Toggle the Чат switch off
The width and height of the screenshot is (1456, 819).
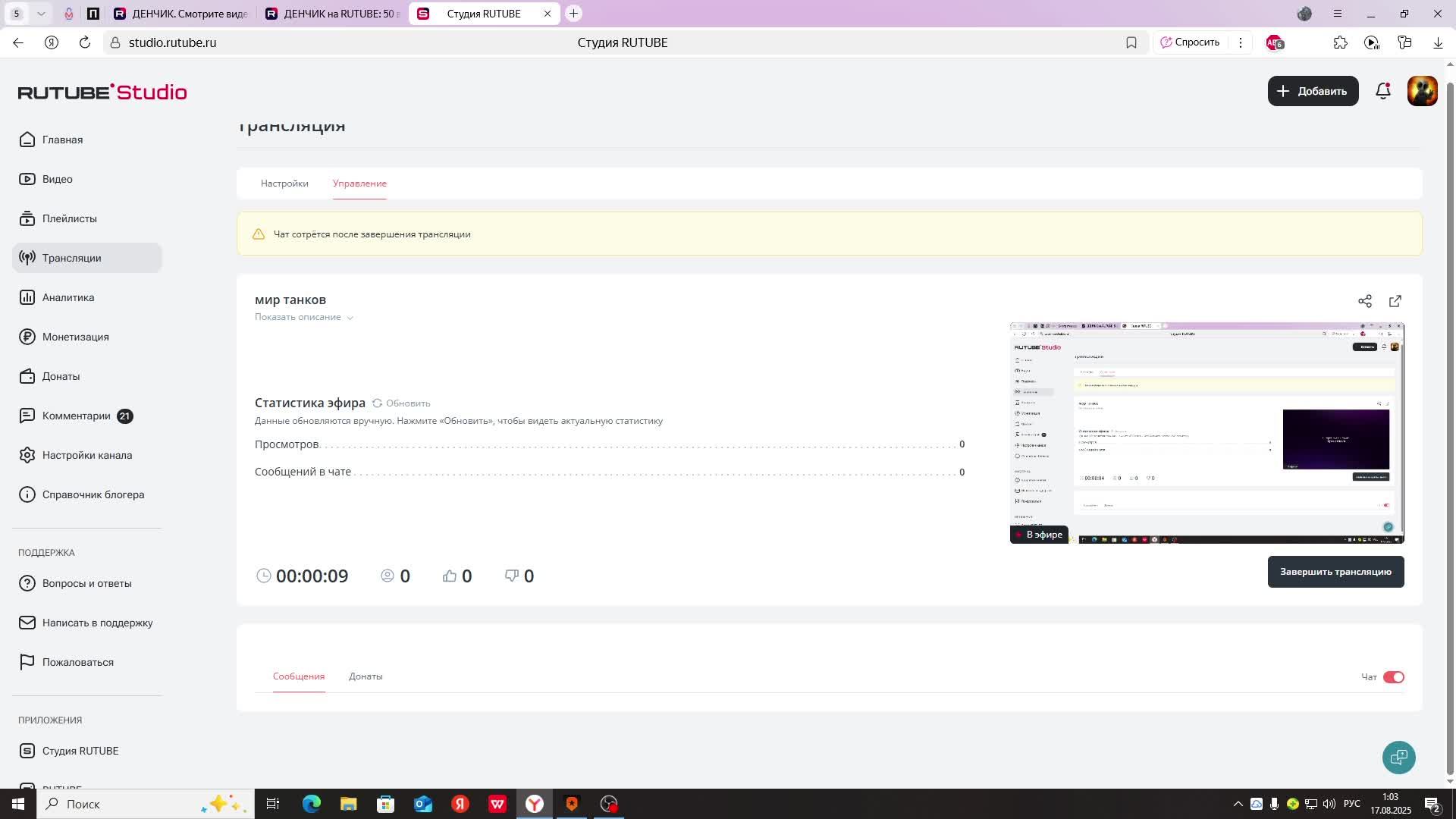point(1393,677)
